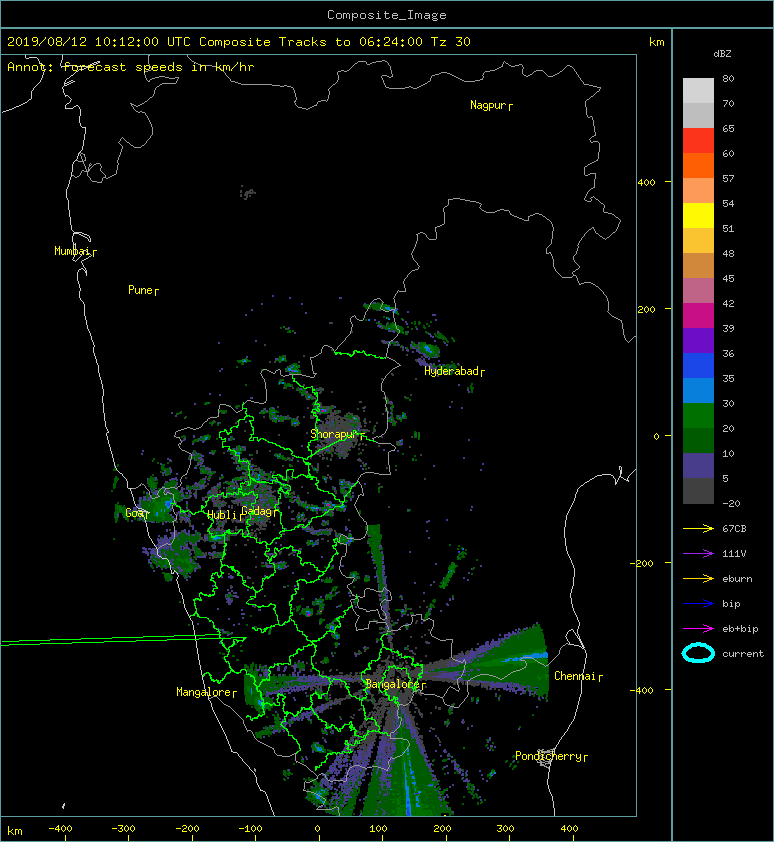This screenshot has height=842, width=774.
Task: Click the -100 tick on the bottom axis
Action: click(250, 829)
